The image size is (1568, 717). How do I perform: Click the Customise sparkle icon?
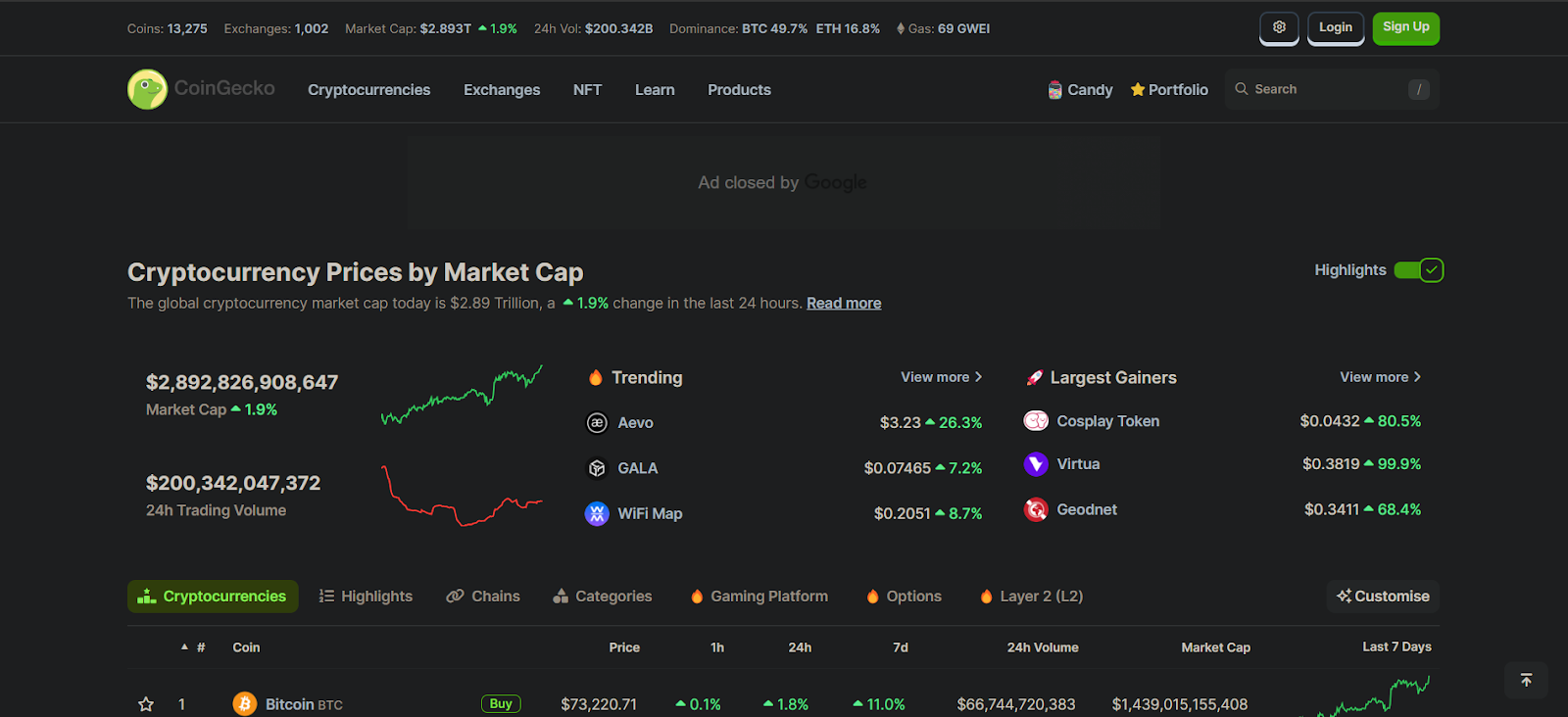[1344, 596]
